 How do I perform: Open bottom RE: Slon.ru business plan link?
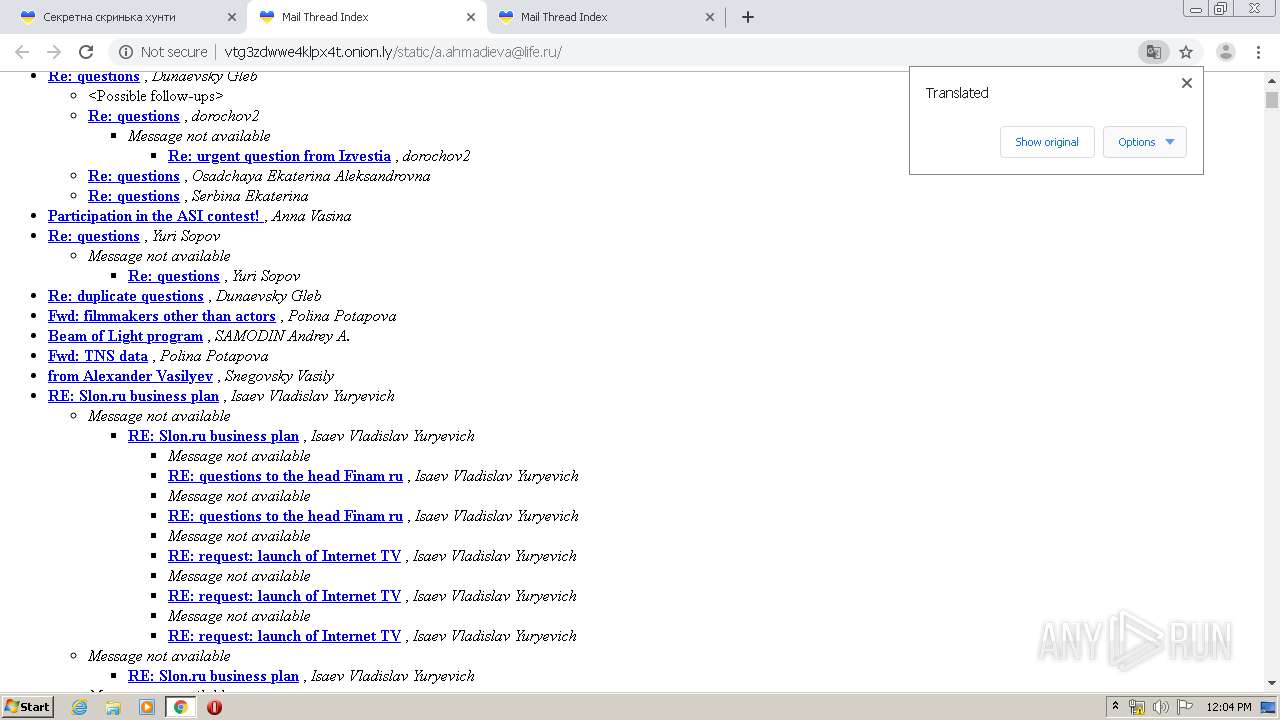[x=213, y=676]
